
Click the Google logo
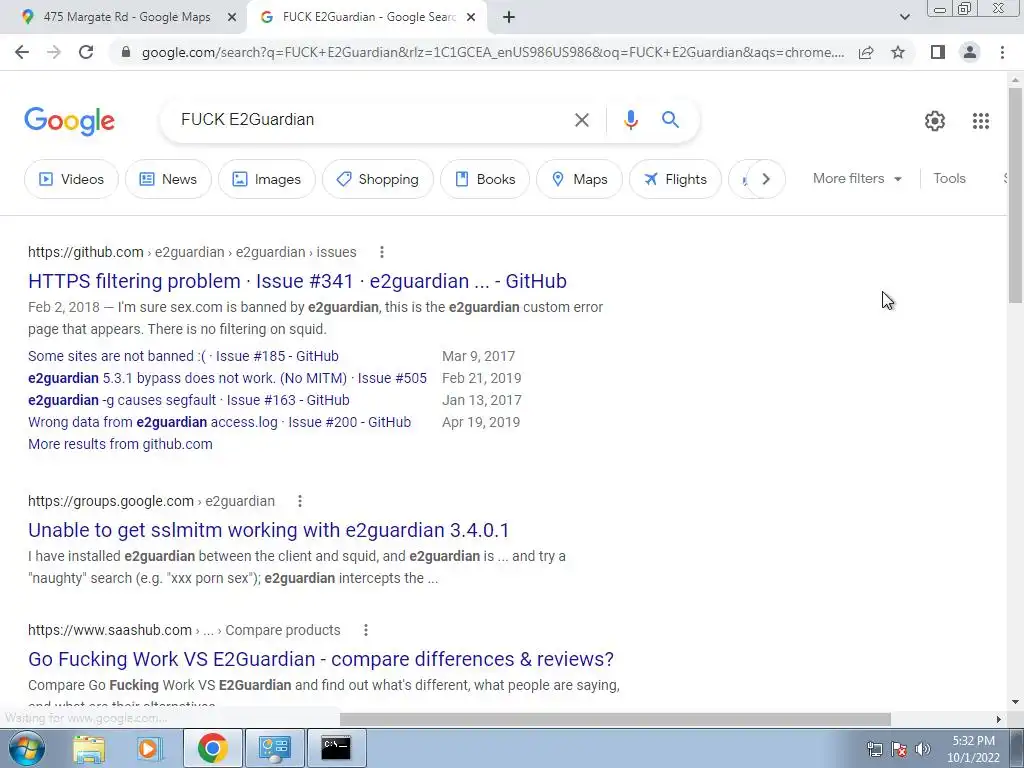click(x=69, y=121)
